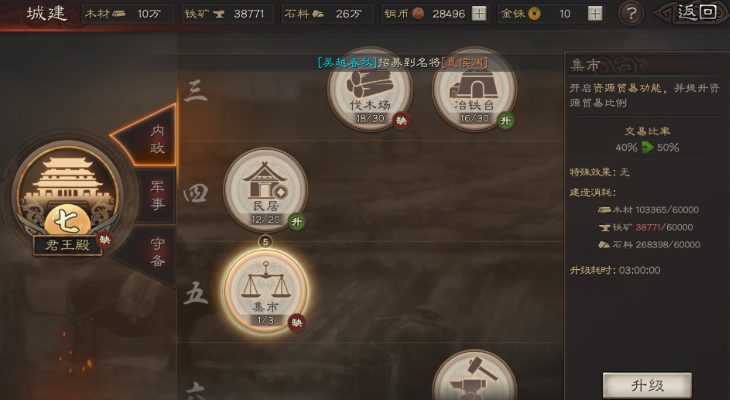The image size is (730, 400).
Task: Select the 伐木场 lumber yard building
Action: coord(370,88)
